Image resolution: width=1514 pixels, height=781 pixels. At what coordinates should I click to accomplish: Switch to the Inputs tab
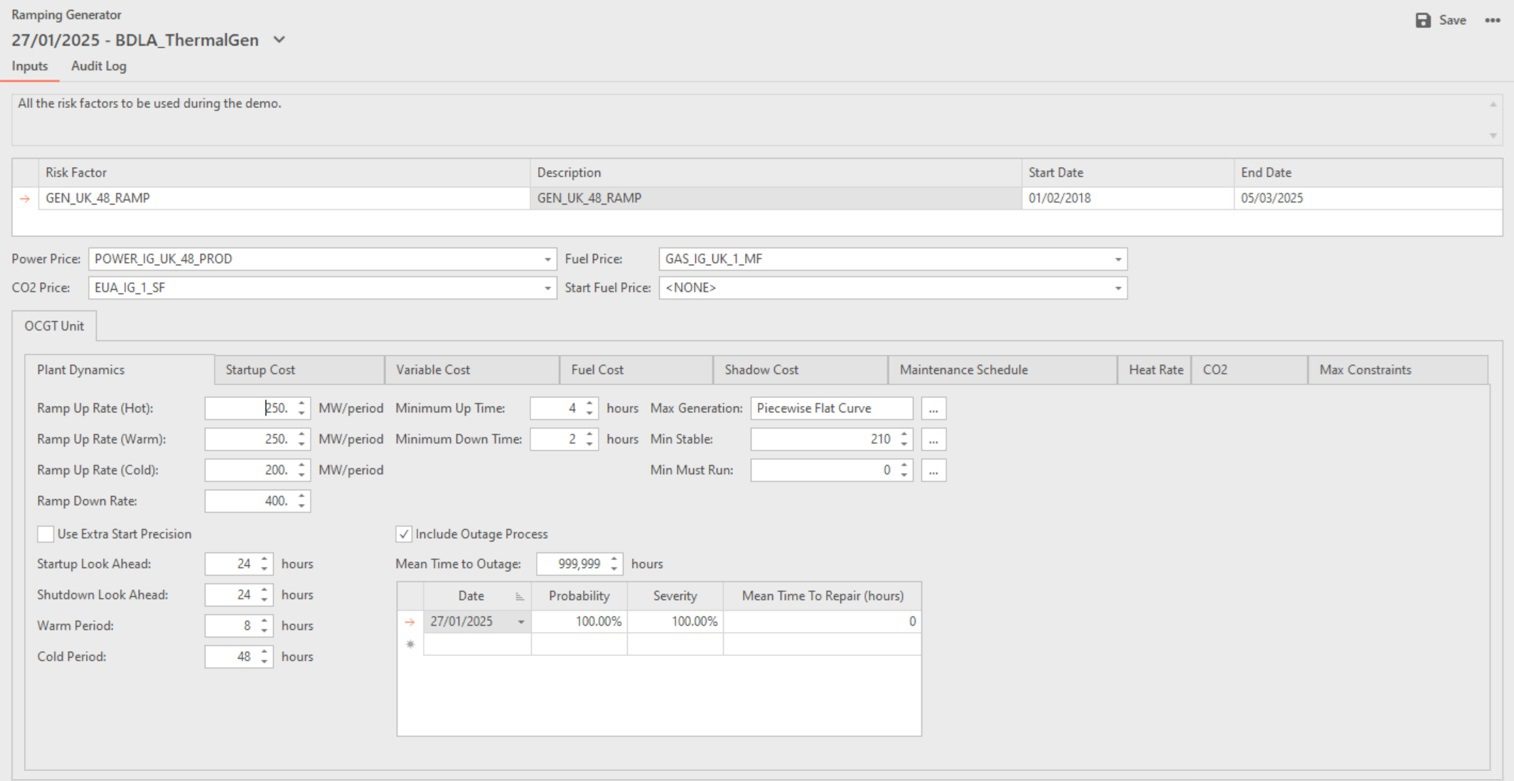pyautogui.click(x=30, y=66)
